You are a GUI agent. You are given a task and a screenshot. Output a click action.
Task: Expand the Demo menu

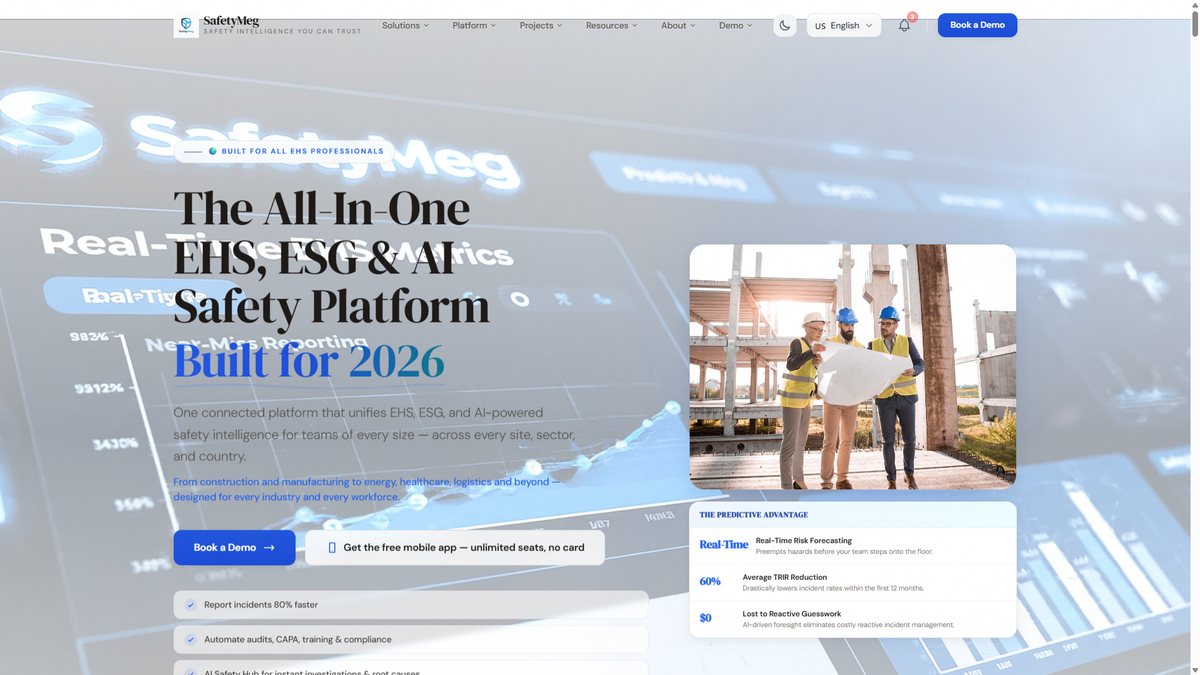tap(736, 25)
